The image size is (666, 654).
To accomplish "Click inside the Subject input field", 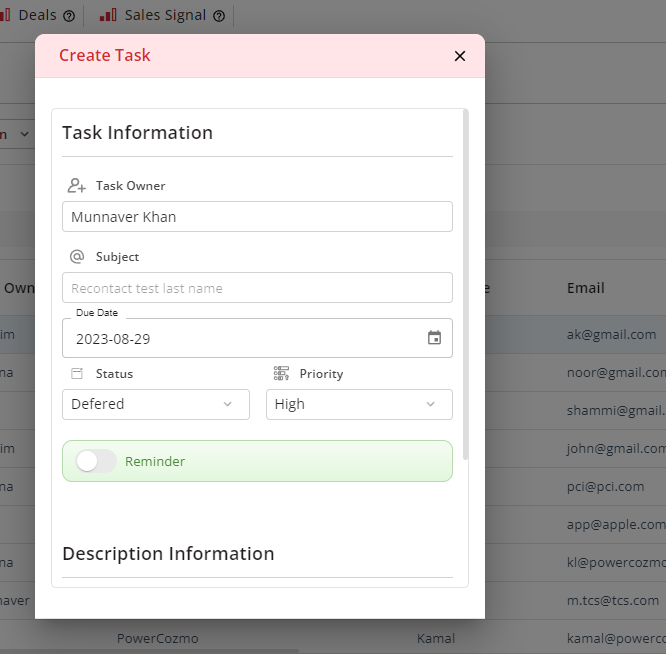I will coord(256,288).
